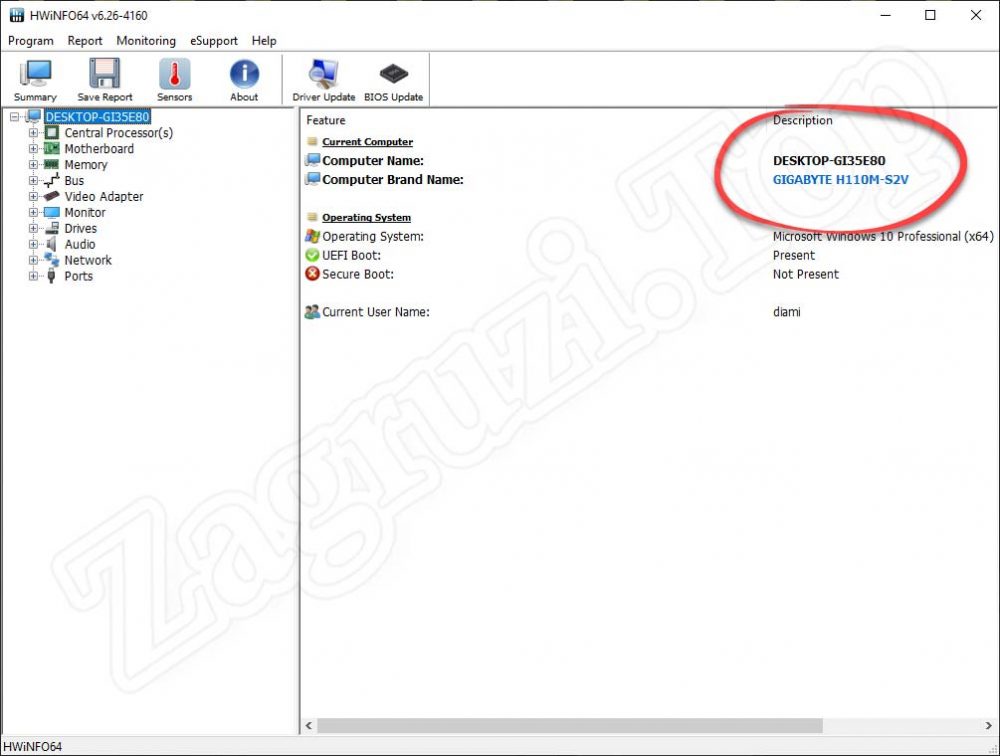
Task: Select the Motherboard tree label
Action: [99, 149]
